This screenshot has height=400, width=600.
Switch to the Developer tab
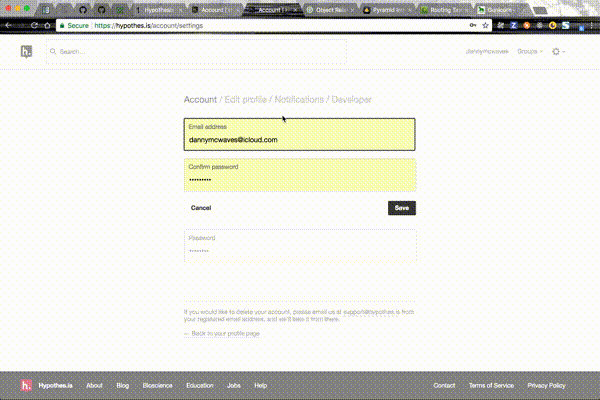tap(351, 100)
